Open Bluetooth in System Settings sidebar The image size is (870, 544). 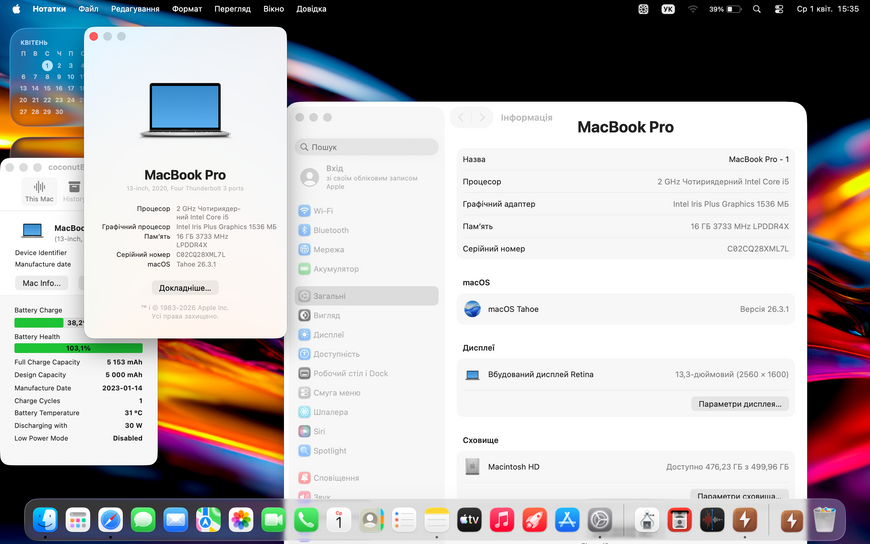pos(366,230)
